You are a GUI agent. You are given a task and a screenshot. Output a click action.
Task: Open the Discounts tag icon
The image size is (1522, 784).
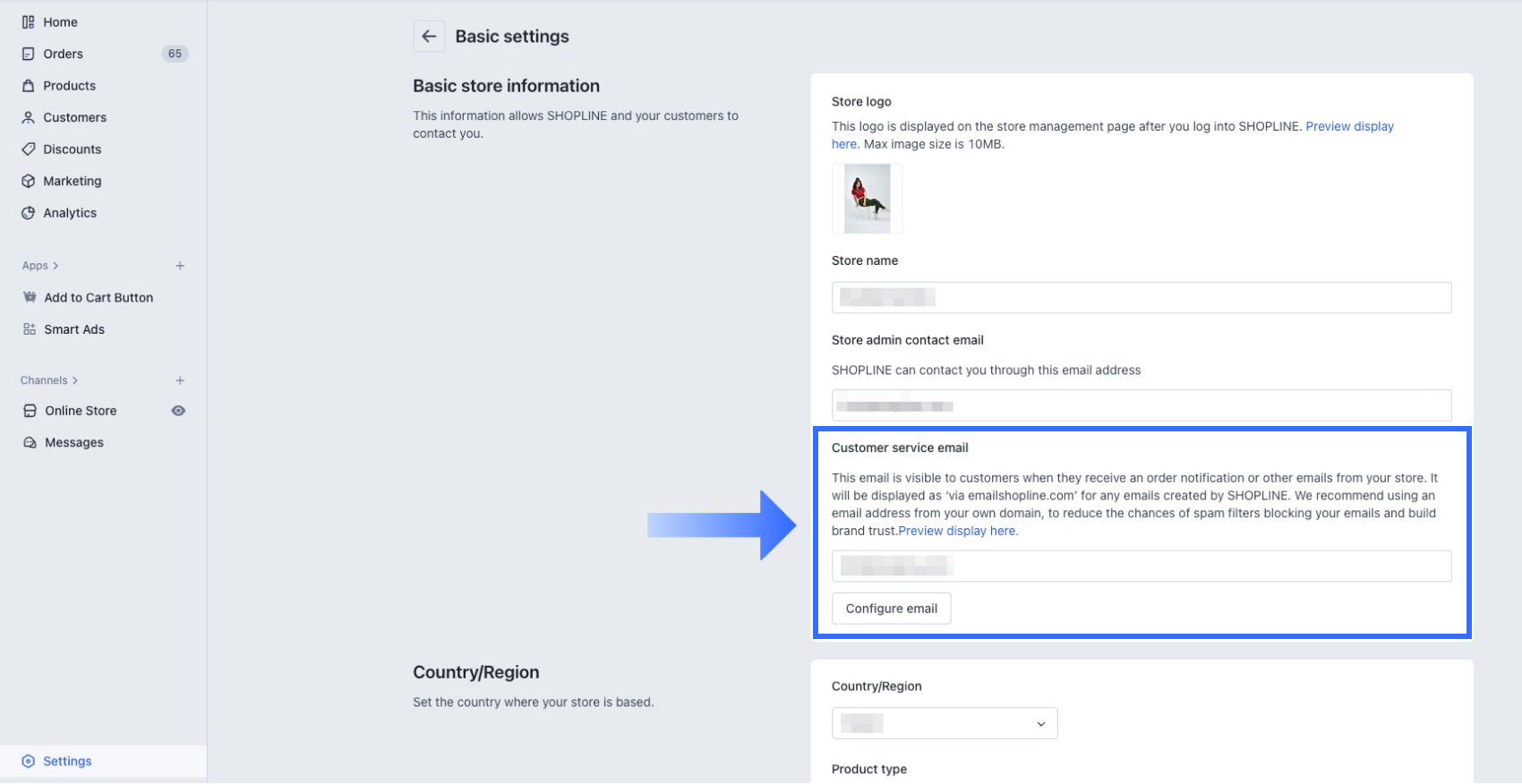pos(29,149)
